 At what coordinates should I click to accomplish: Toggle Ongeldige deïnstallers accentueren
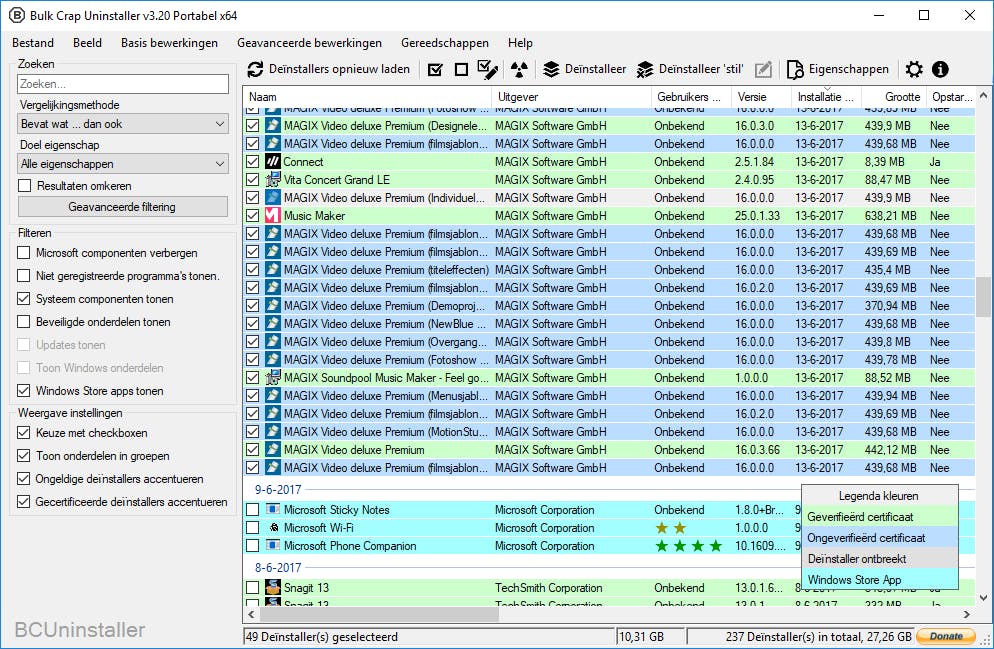tap(23, 479)
